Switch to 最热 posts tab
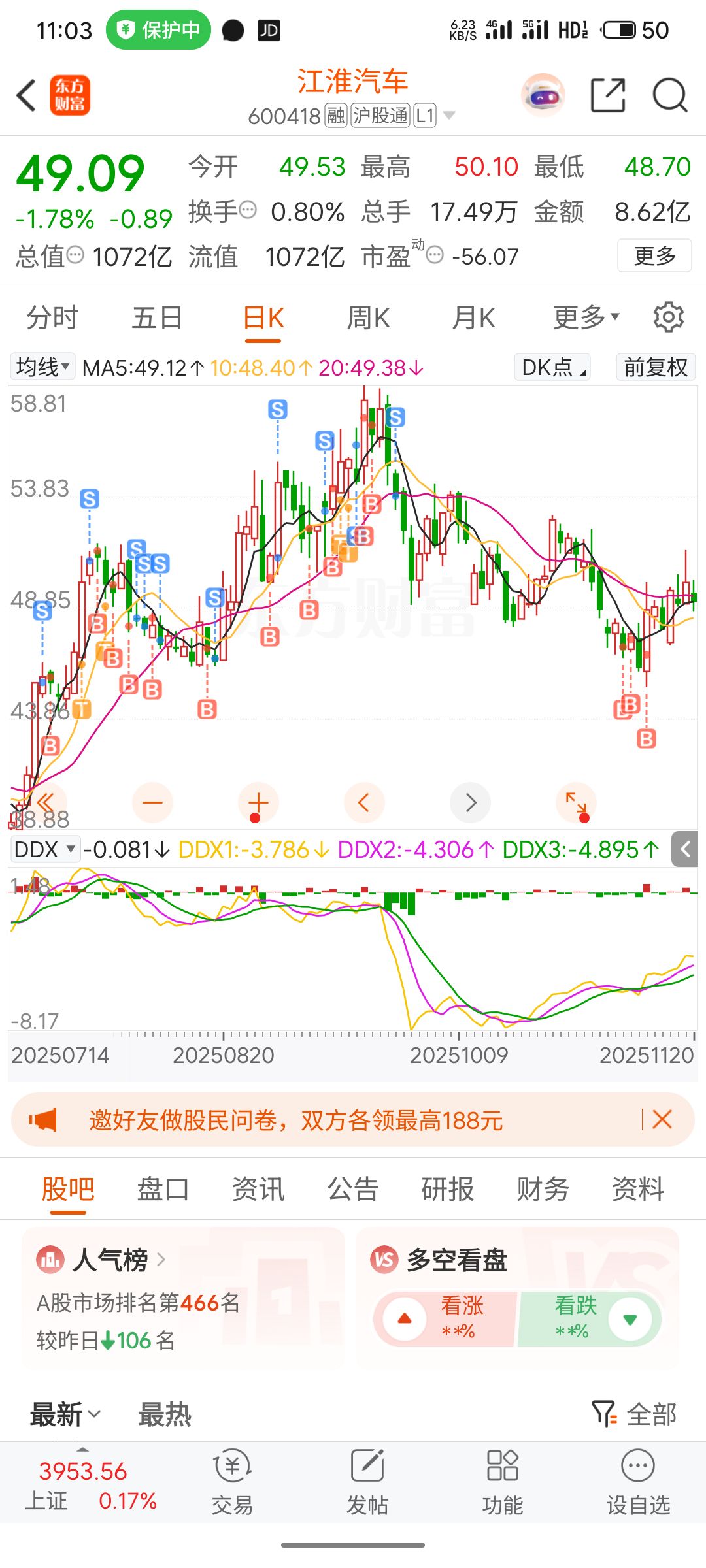Image resolution: width=706 pixels, height=1568 pixels. click(165, 1414)
